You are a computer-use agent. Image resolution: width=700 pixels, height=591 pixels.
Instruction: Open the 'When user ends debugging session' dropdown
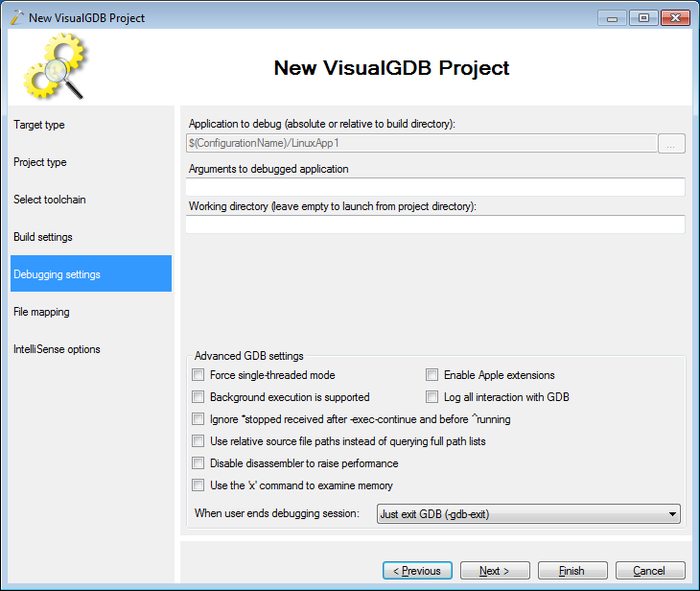point(529,514)
